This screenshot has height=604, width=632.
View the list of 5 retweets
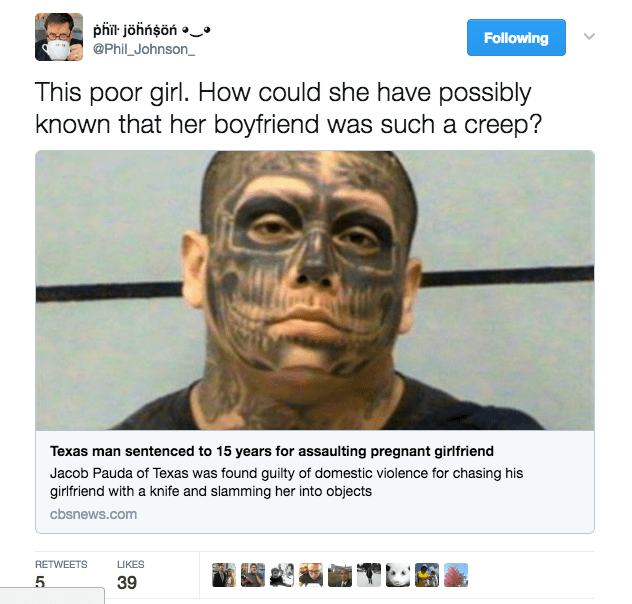(61, 574)
